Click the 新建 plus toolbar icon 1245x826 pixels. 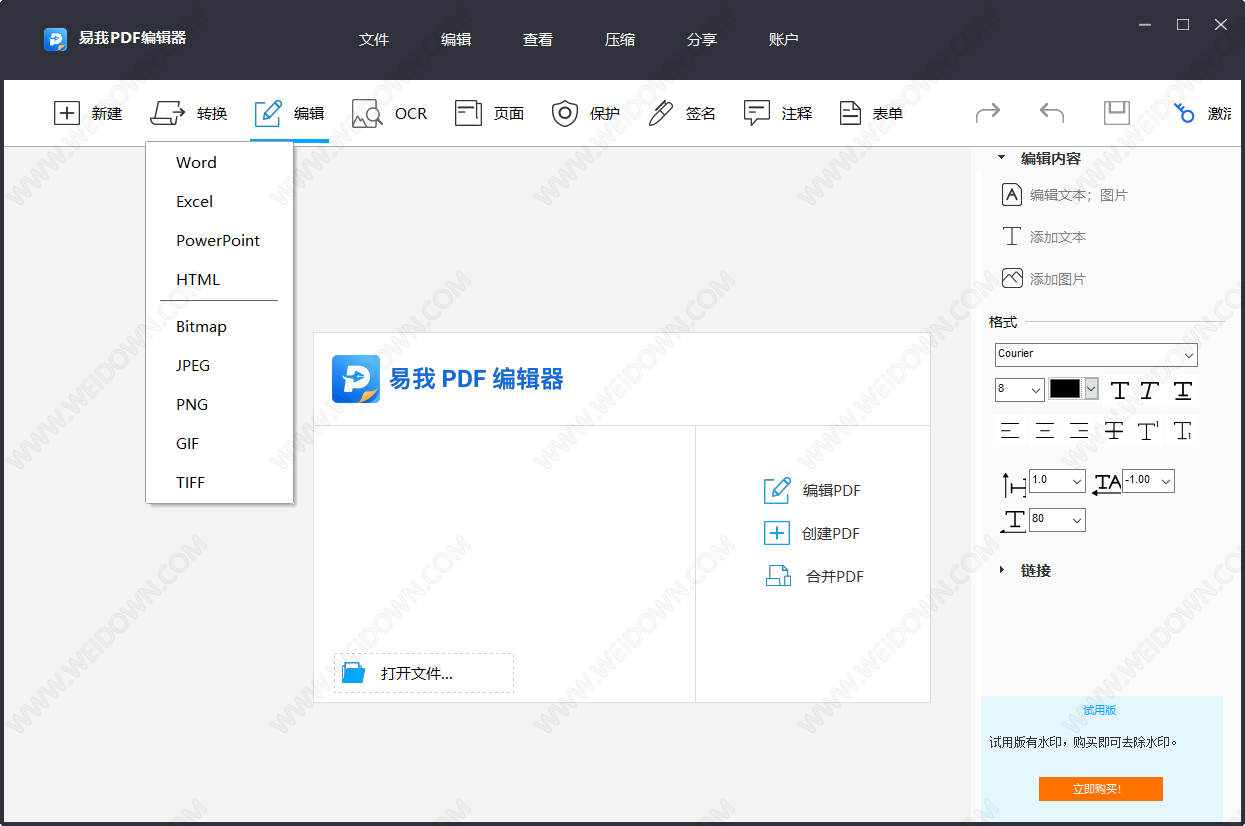[67, 113]
